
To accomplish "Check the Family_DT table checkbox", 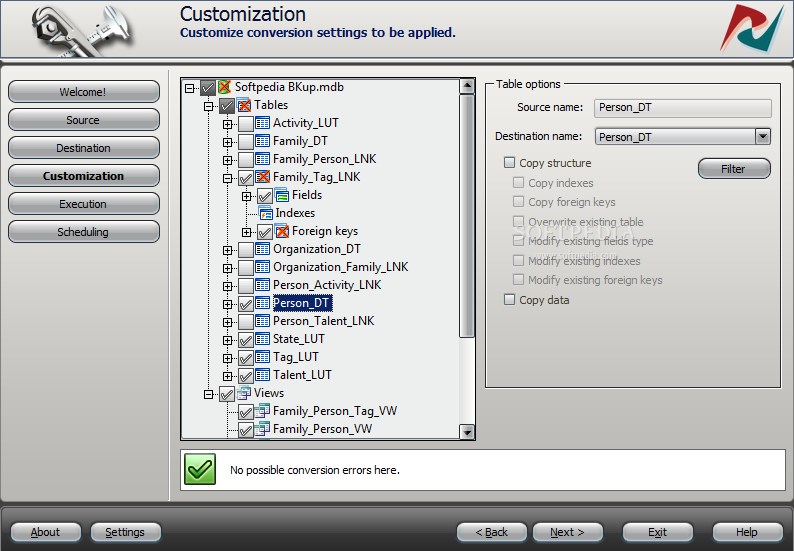I will click(x=246, y=142).
